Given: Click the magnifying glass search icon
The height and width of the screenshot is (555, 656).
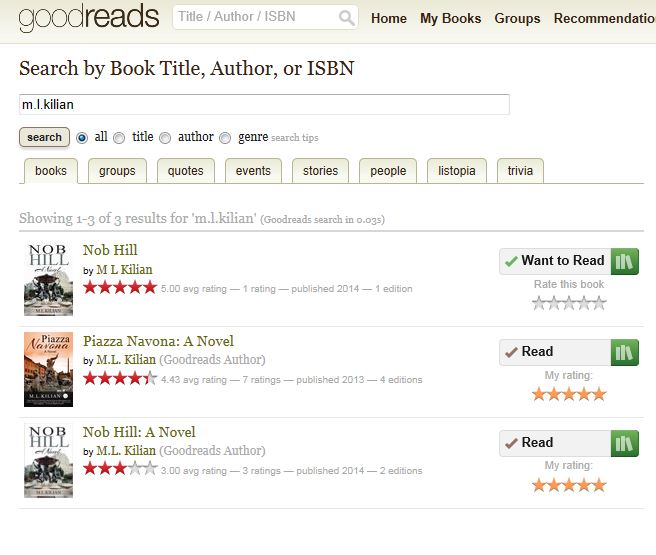Looking at the screenshot, I should 346,18.
